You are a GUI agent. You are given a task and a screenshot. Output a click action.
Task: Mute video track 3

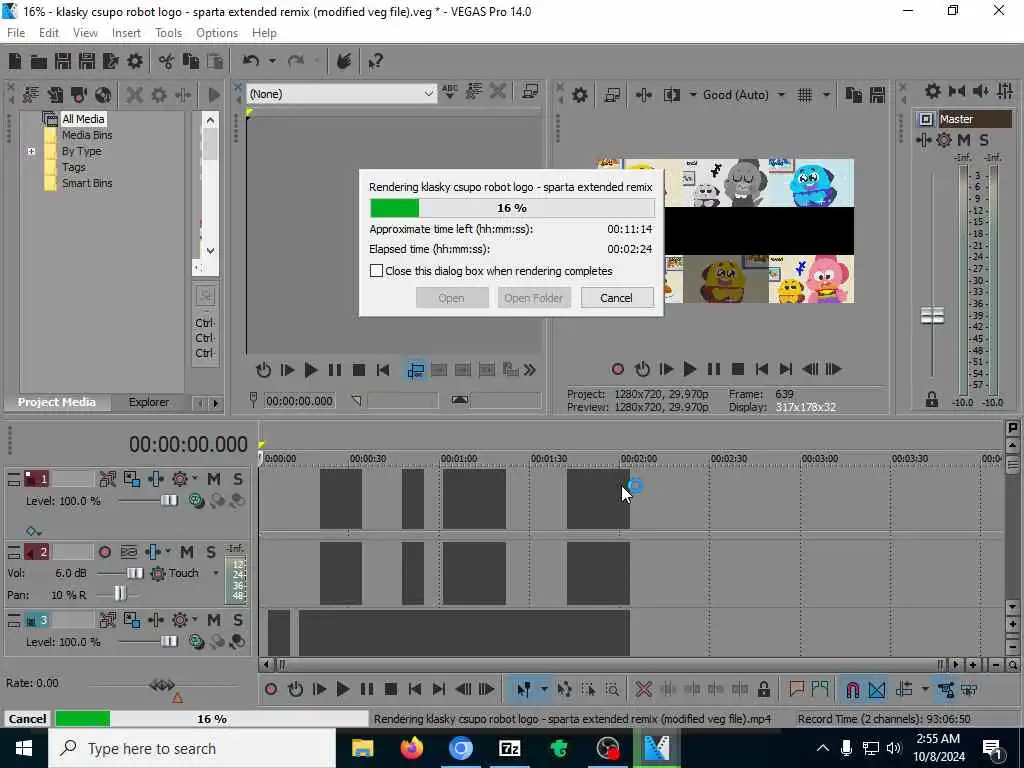(x=214, y=620)
